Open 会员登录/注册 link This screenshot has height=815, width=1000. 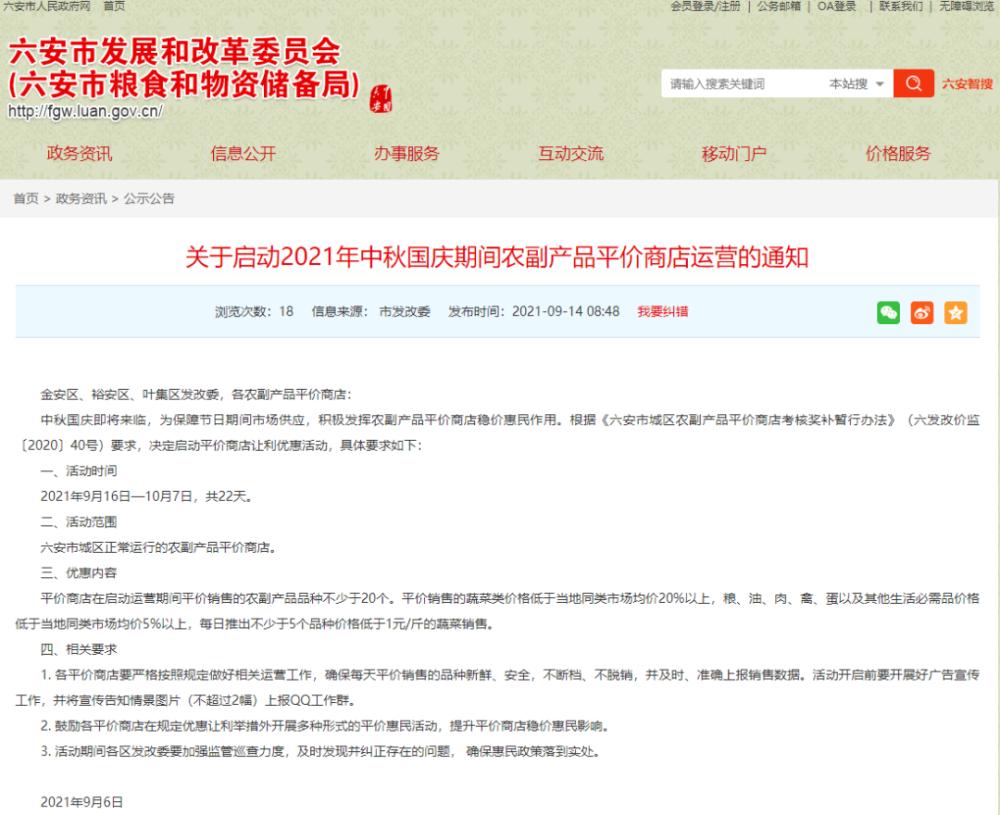coord(705,6)
